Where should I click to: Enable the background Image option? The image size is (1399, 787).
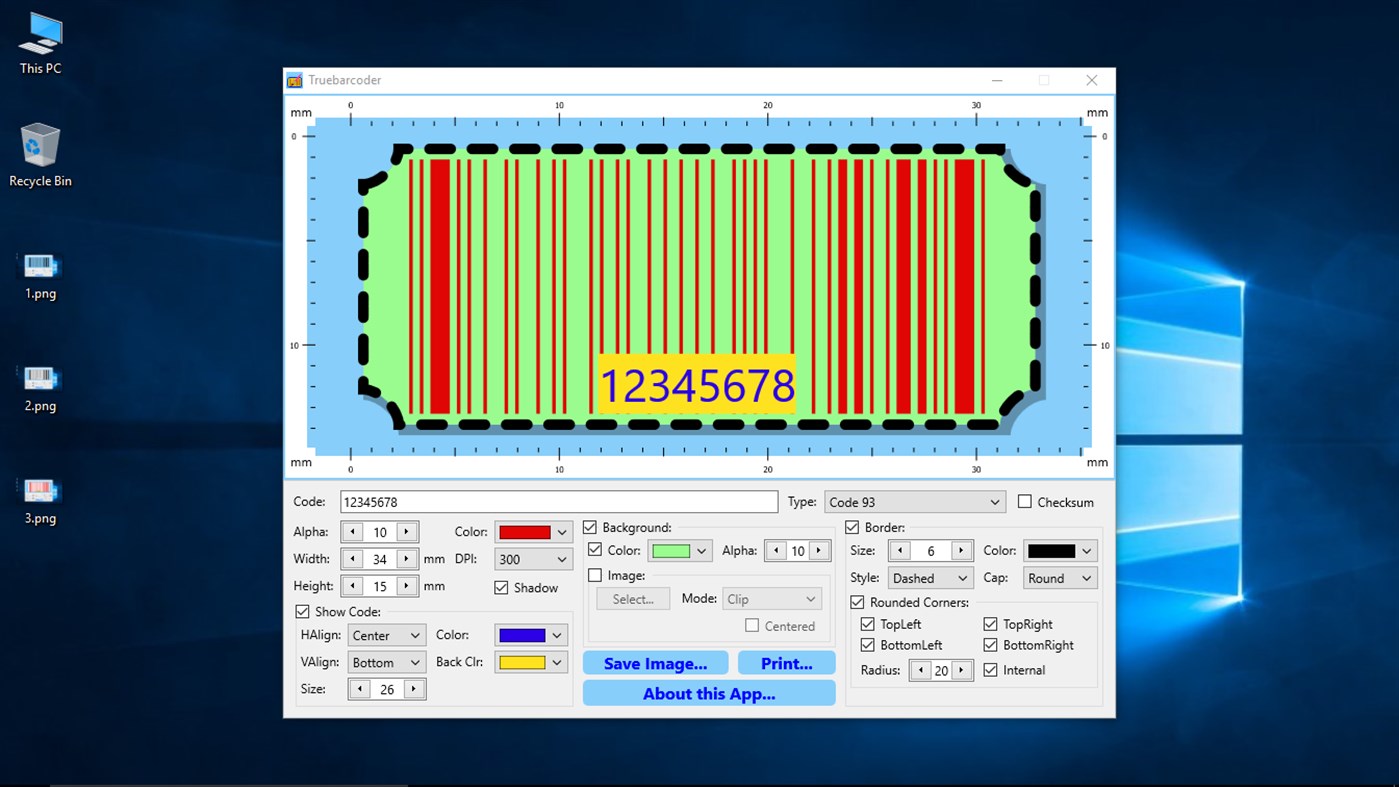(x=595, y=575)
